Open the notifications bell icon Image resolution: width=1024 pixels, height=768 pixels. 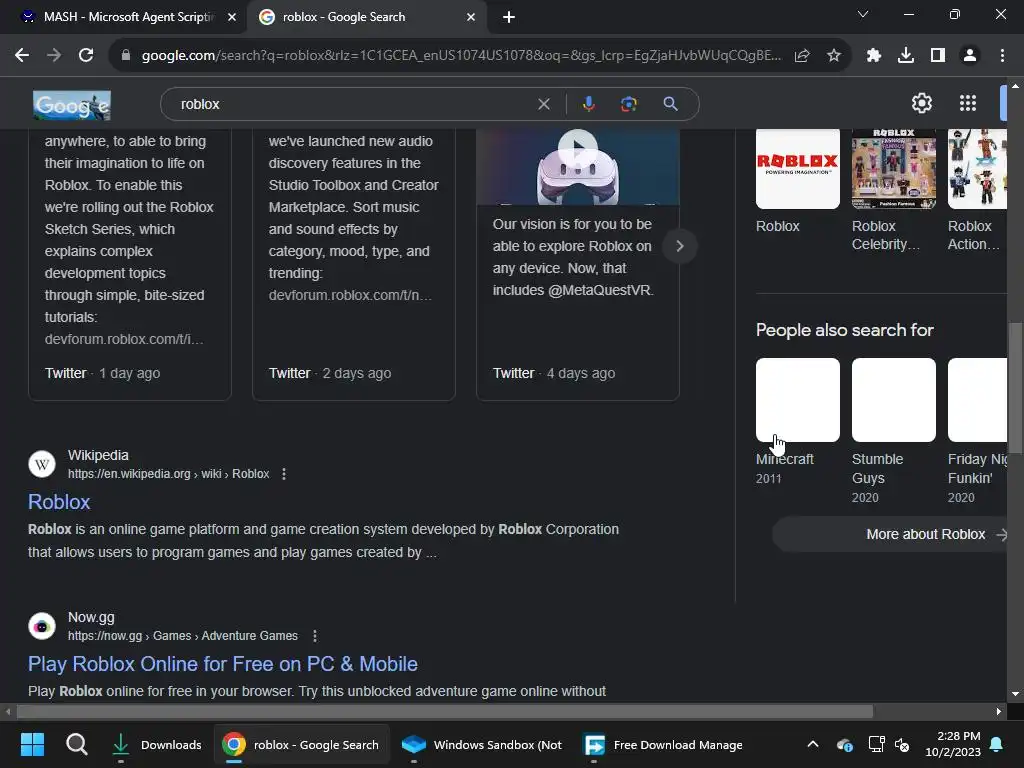[x=997, y=744]
